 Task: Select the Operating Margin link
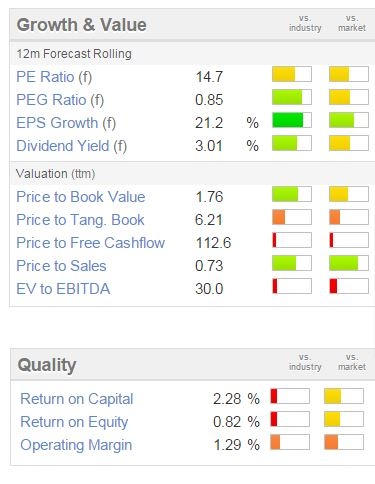coord(76,445)
